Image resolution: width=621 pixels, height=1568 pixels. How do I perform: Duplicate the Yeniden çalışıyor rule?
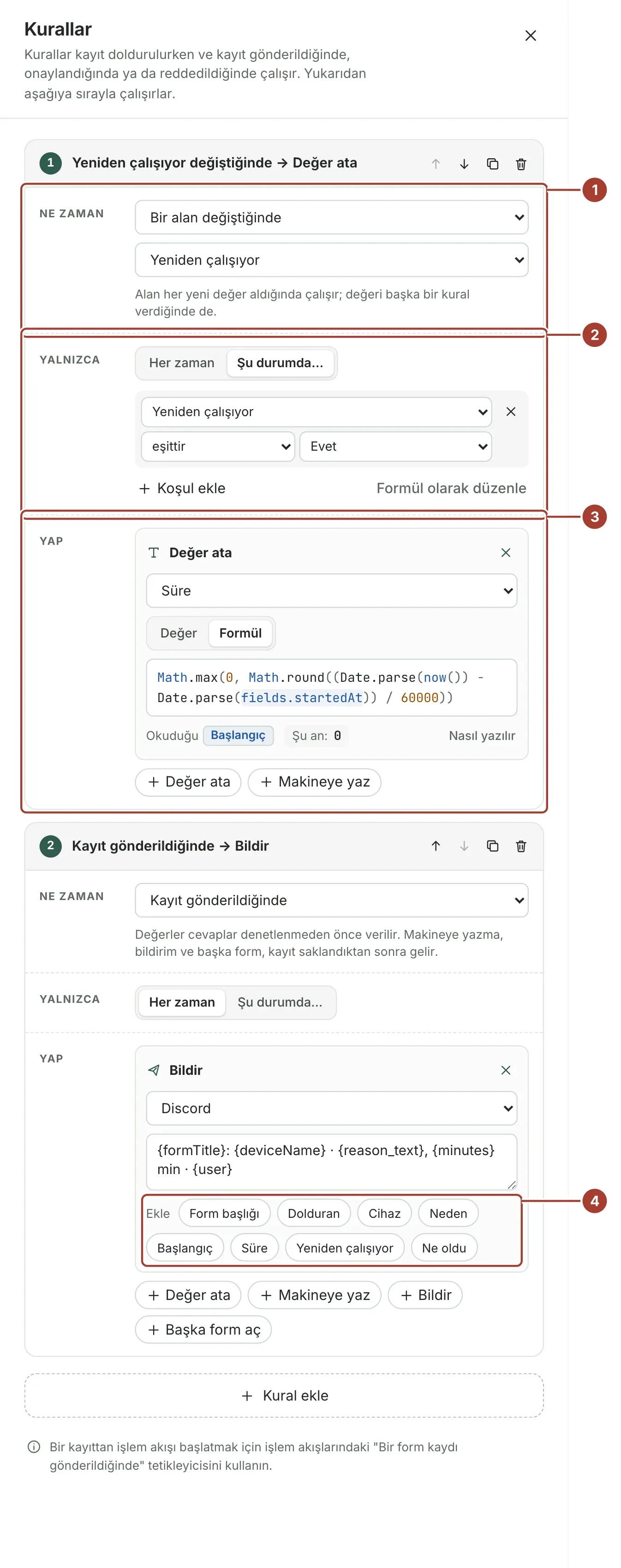coord(493,164)
